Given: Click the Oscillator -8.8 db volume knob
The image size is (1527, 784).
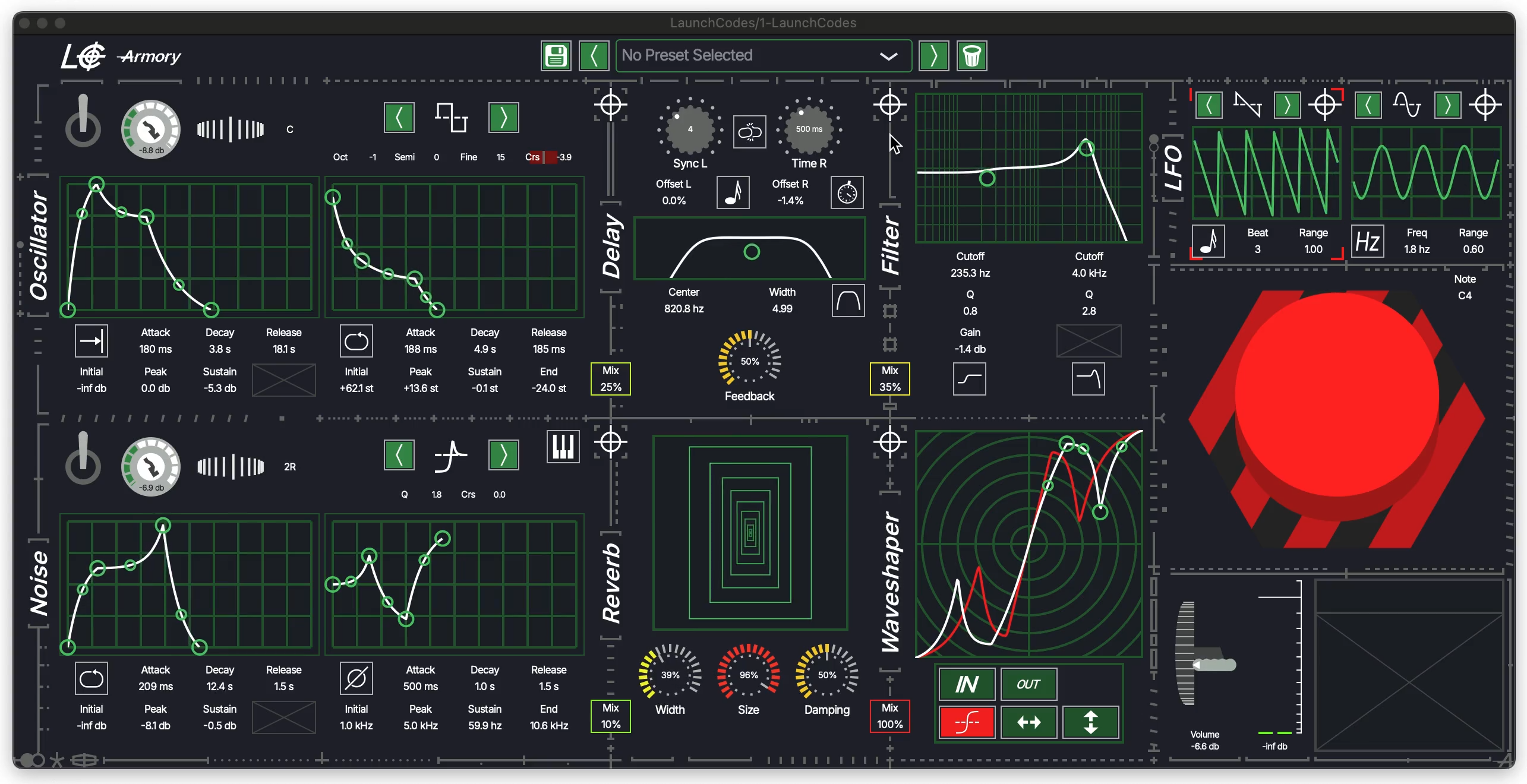Looking at the screenshot, I should click(151, 129).
